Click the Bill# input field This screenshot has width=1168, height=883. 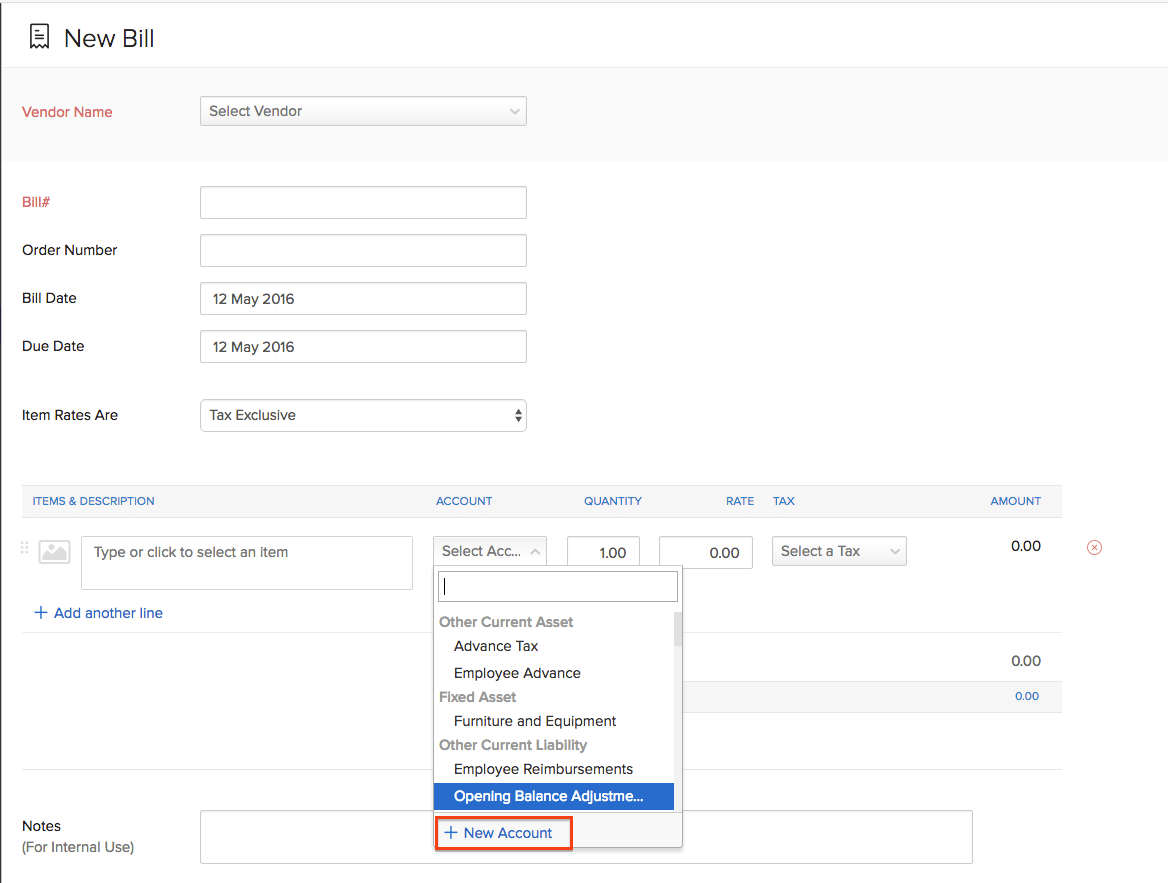pos(363,202)
